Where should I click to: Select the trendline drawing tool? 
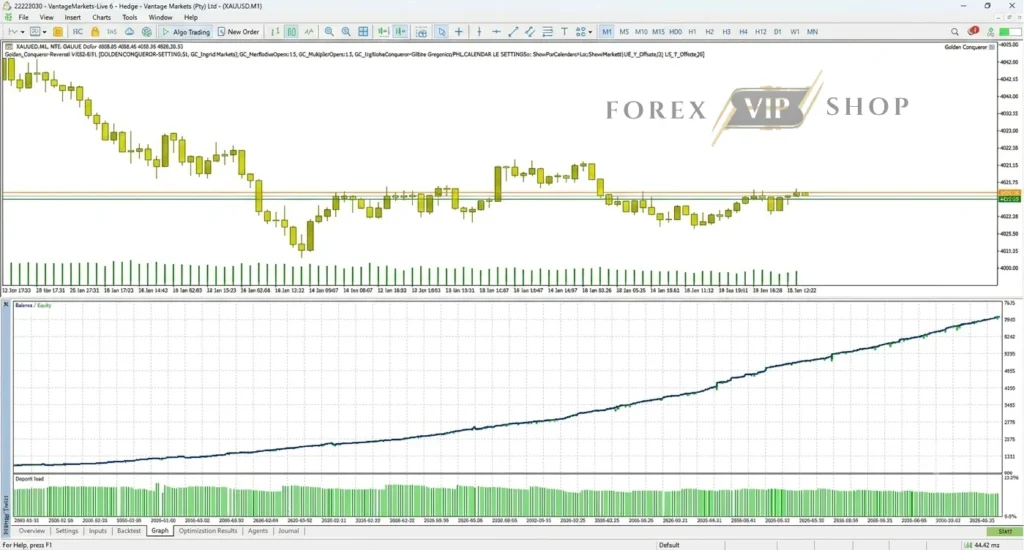pos(513,31)
